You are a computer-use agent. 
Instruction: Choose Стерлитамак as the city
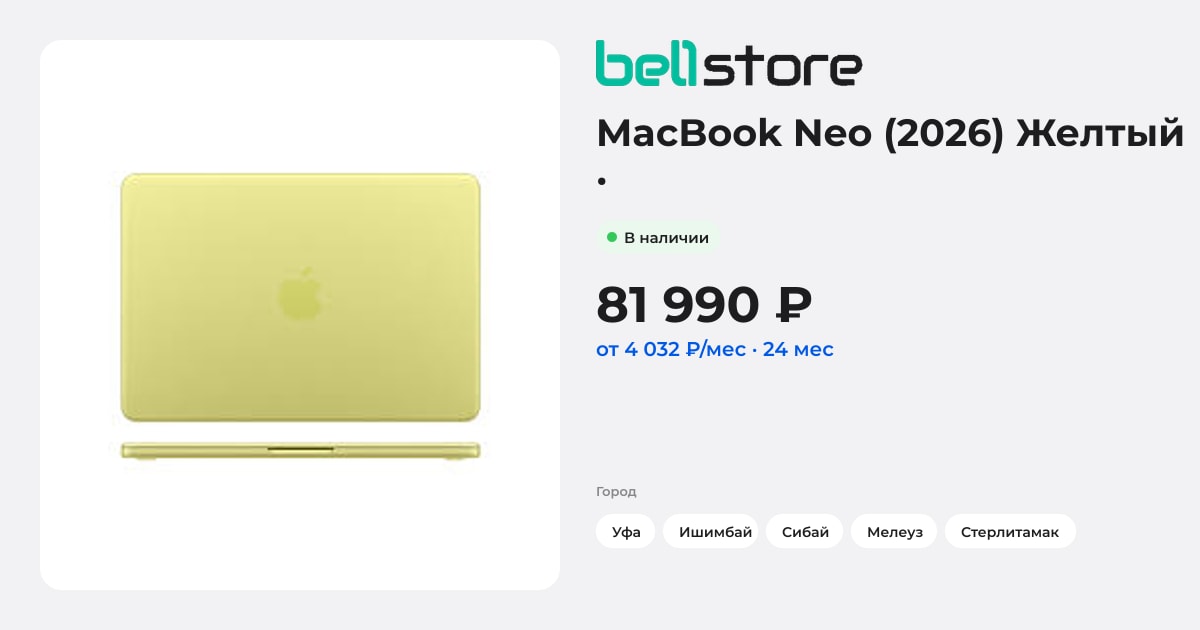1010,532
